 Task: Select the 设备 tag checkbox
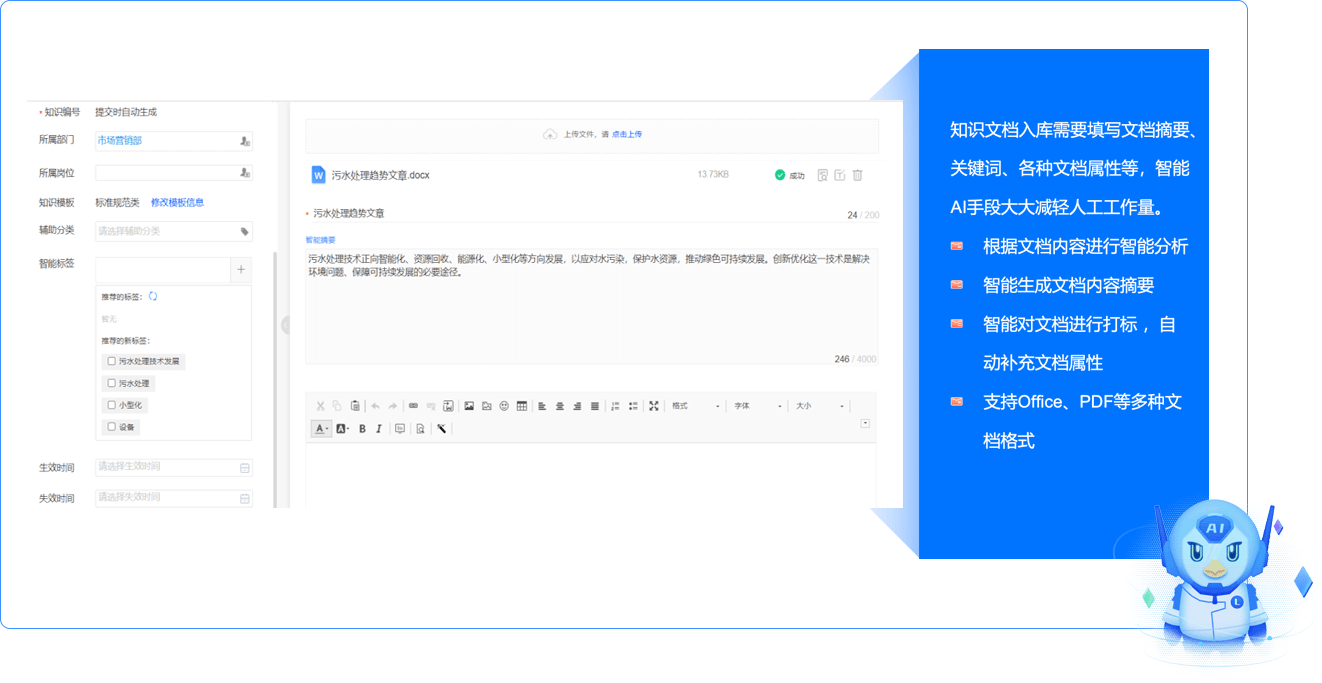click(111, 427)
